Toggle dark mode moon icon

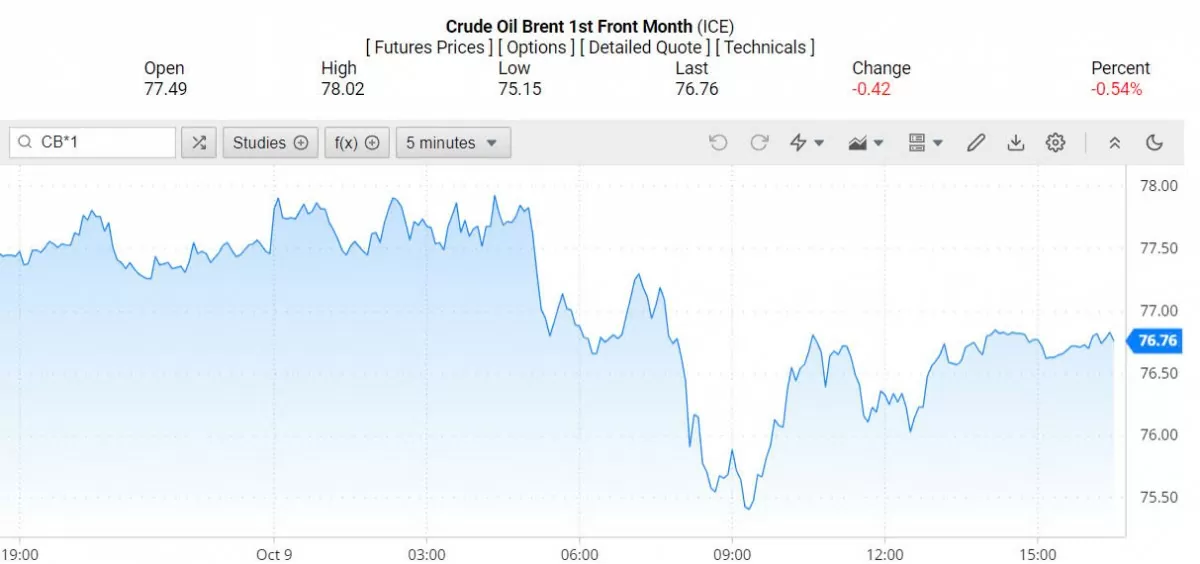(1154, 143)
